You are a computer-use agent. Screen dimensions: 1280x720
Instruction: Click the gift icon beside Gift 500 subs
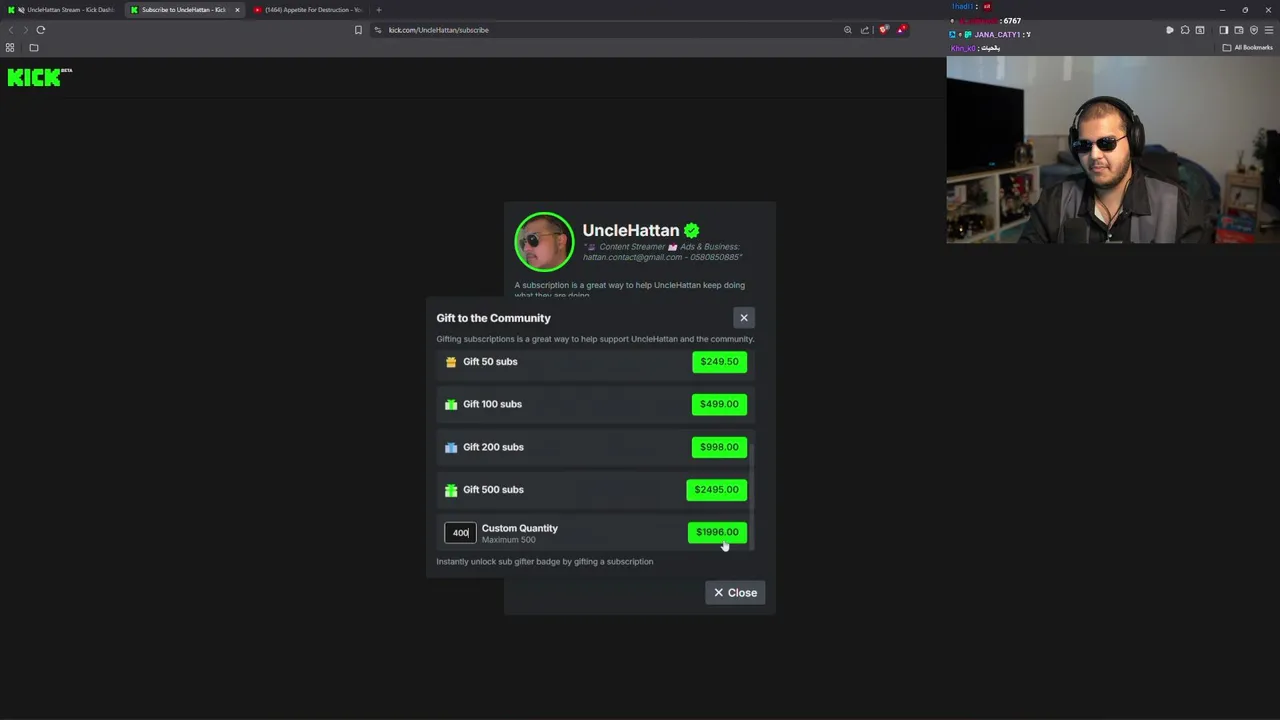tap(451, 490)
